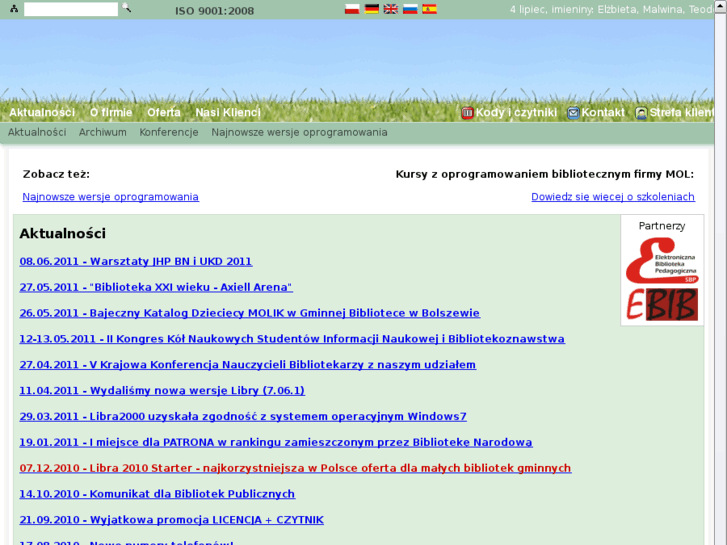Click the ISO 9001:2008 label
The image size is (727, 545).
pyautogui.click(x=215, y=10)
